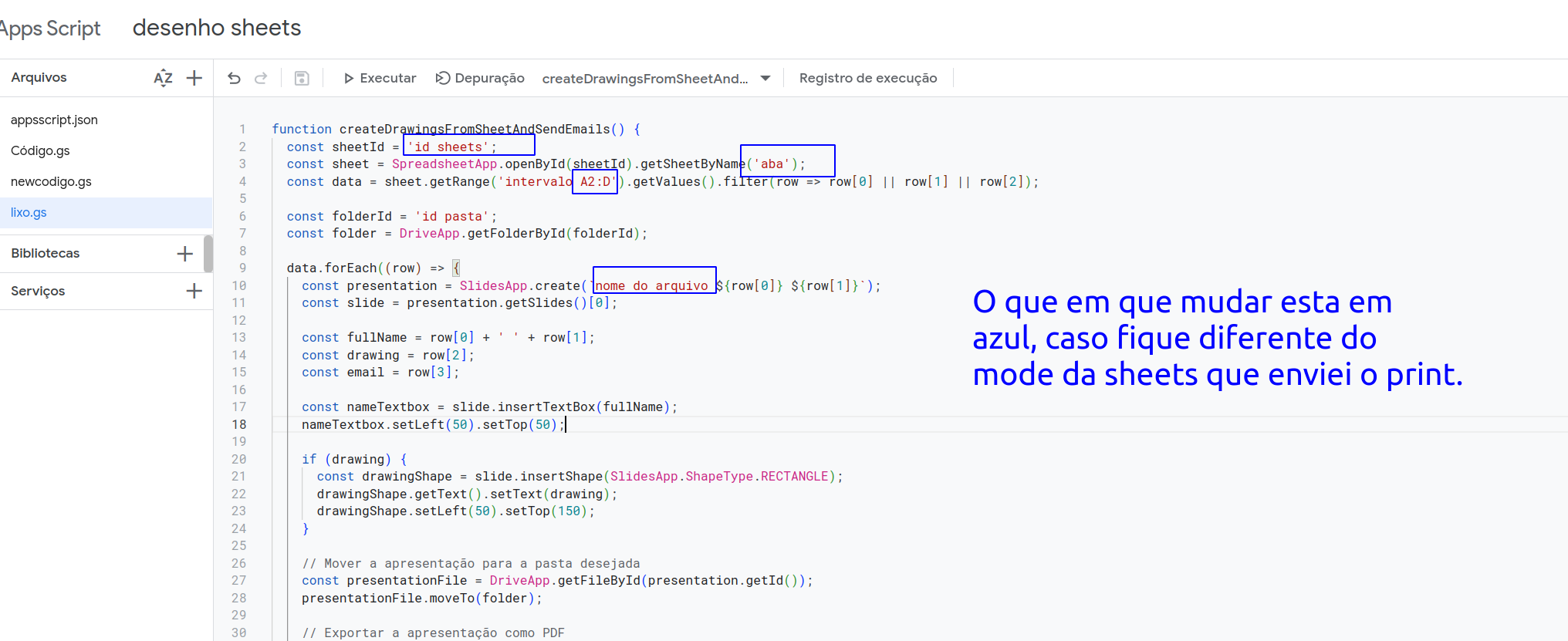Click nameTextbox.setLeft line 18 code
Screen dimensions: 1568x641
tap(433, 424)
